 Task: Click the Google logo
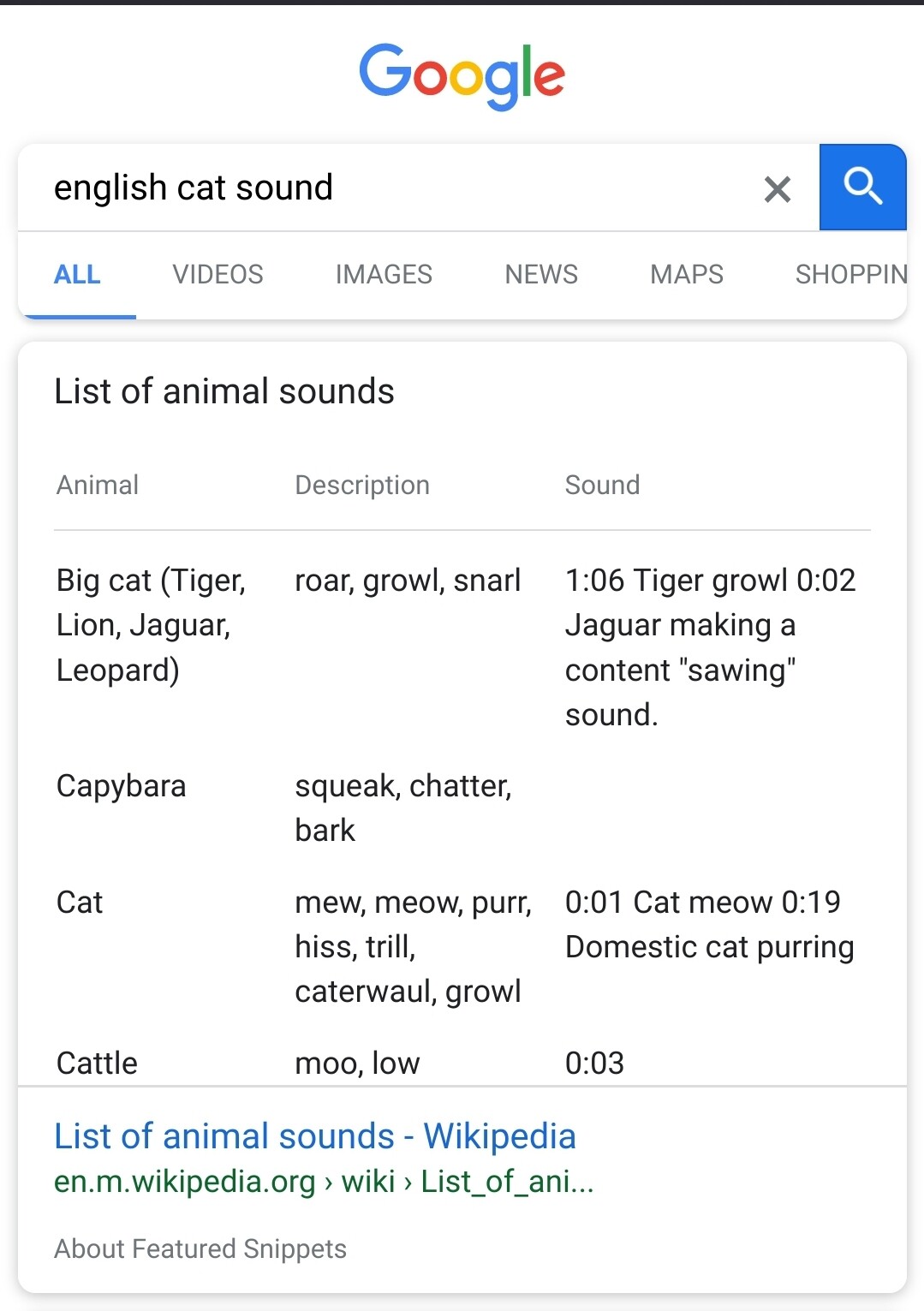click(462, 75)
